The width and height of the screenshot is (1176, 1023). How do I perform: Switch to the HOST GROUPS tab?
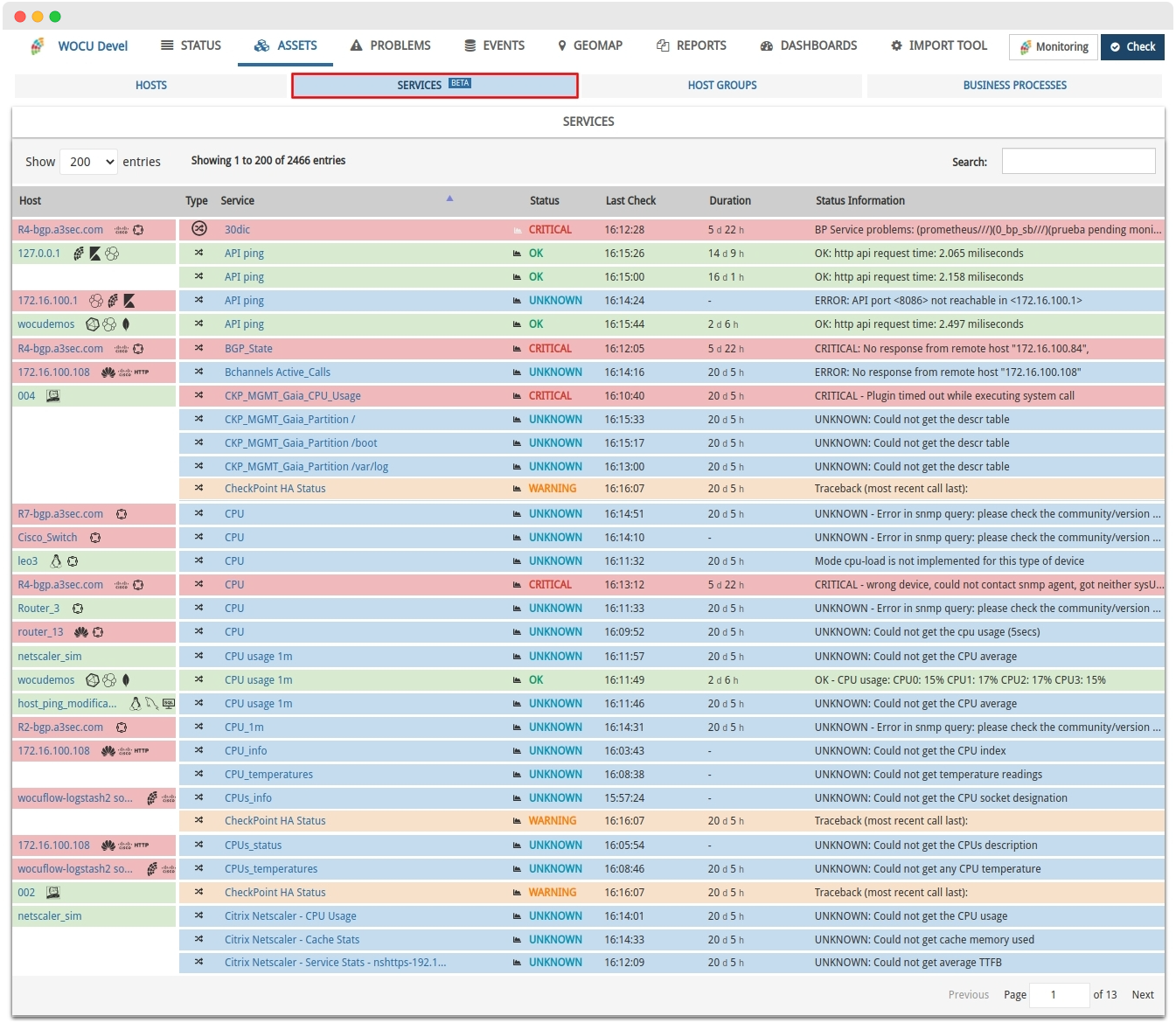click(x=722, y=86)
